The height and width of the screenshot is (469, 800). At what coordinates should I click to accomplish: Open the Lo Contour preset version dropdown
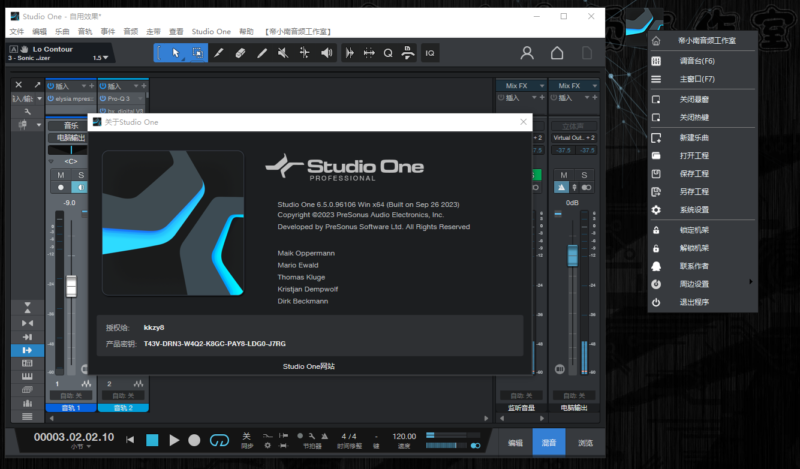point(100,58)
